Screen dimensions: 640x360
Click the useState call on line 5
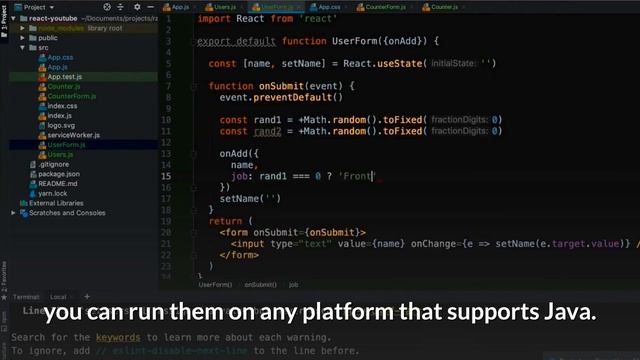tap(399, 64)
